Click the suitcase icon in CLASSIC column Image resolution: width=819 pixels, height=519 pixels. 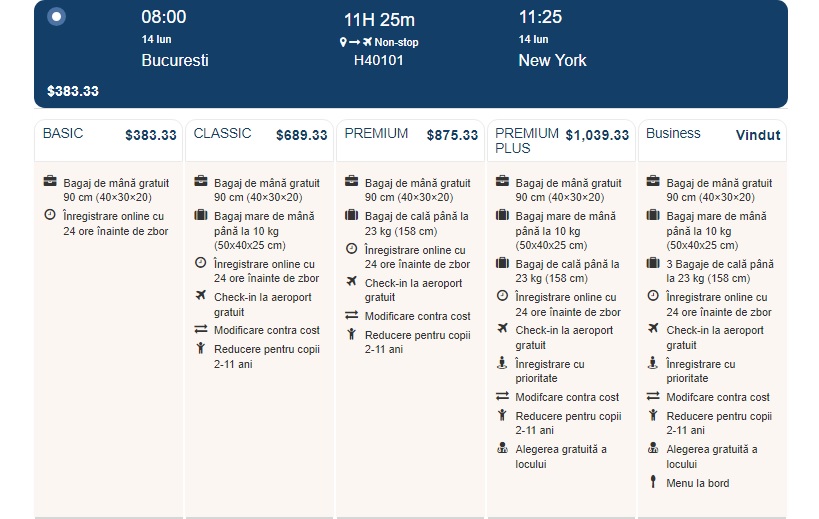click(201, 215)
